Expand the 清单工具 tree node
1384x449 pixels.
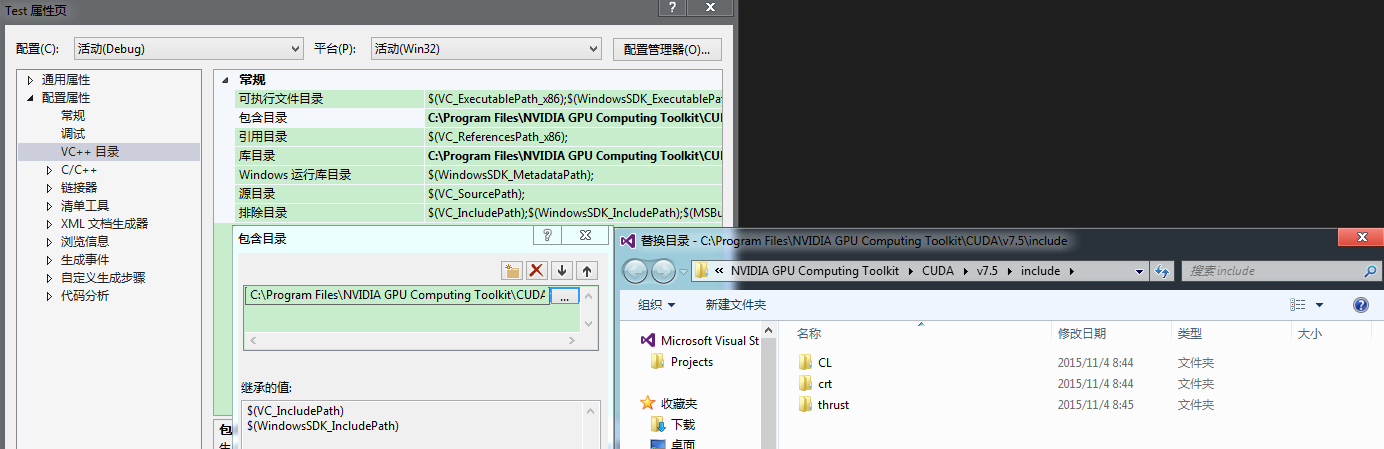tap(50, 206)
